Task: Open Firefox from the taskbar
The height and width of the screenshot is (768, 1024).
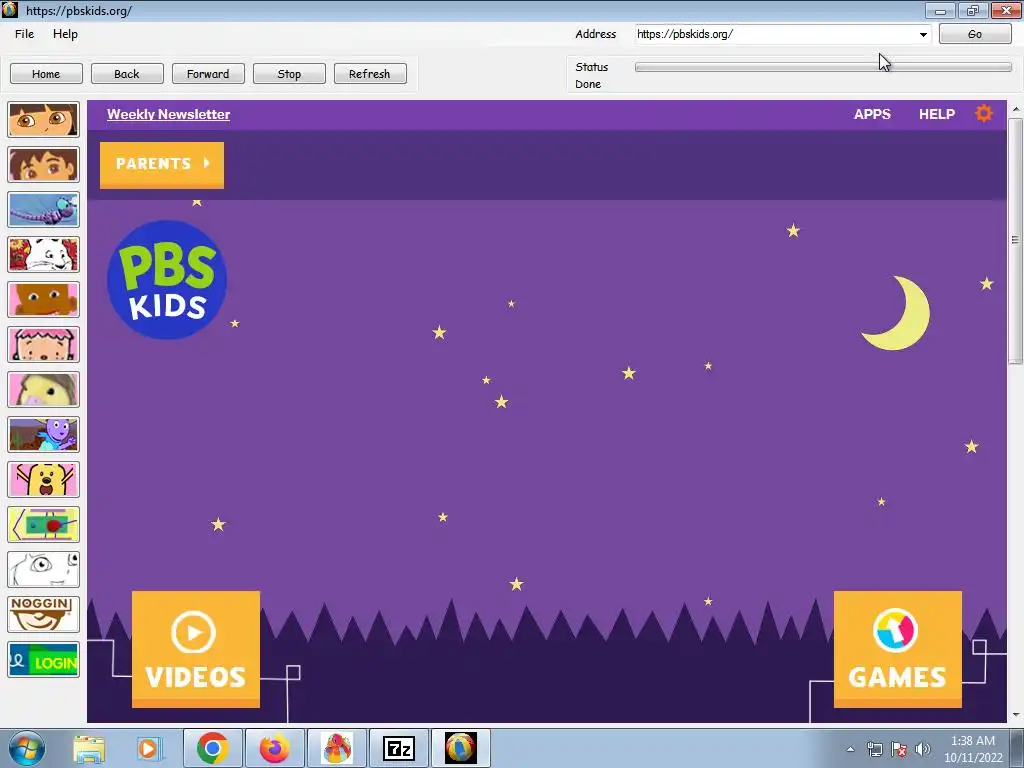Action: (x=275, y=748)
